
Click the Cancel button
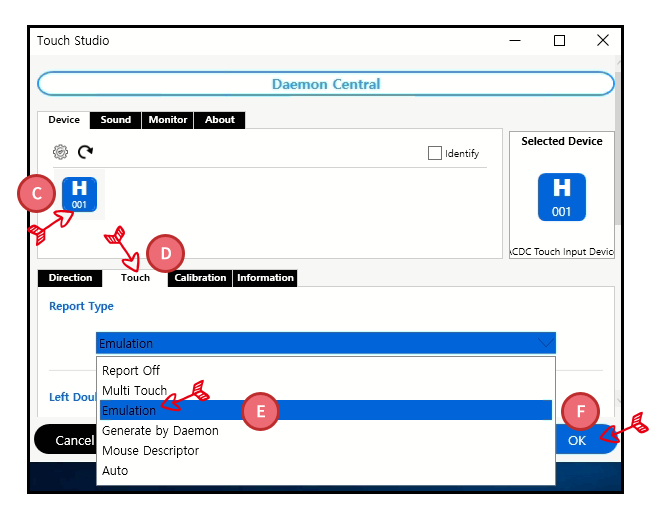66,440
